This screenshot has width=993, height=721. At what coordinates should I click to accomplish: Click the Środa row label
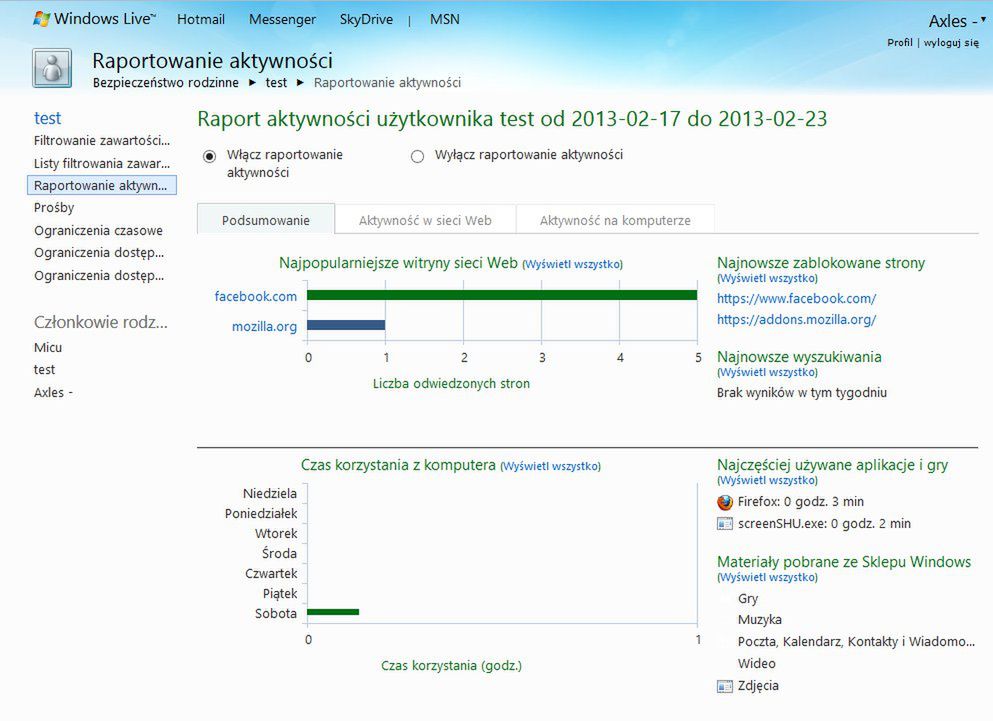coord(279,553)
